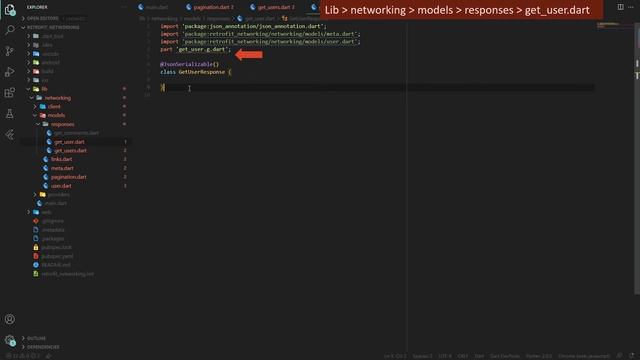Expand the ios folder
The height and width of the screenshot is (360, 640).
point(45,80)
